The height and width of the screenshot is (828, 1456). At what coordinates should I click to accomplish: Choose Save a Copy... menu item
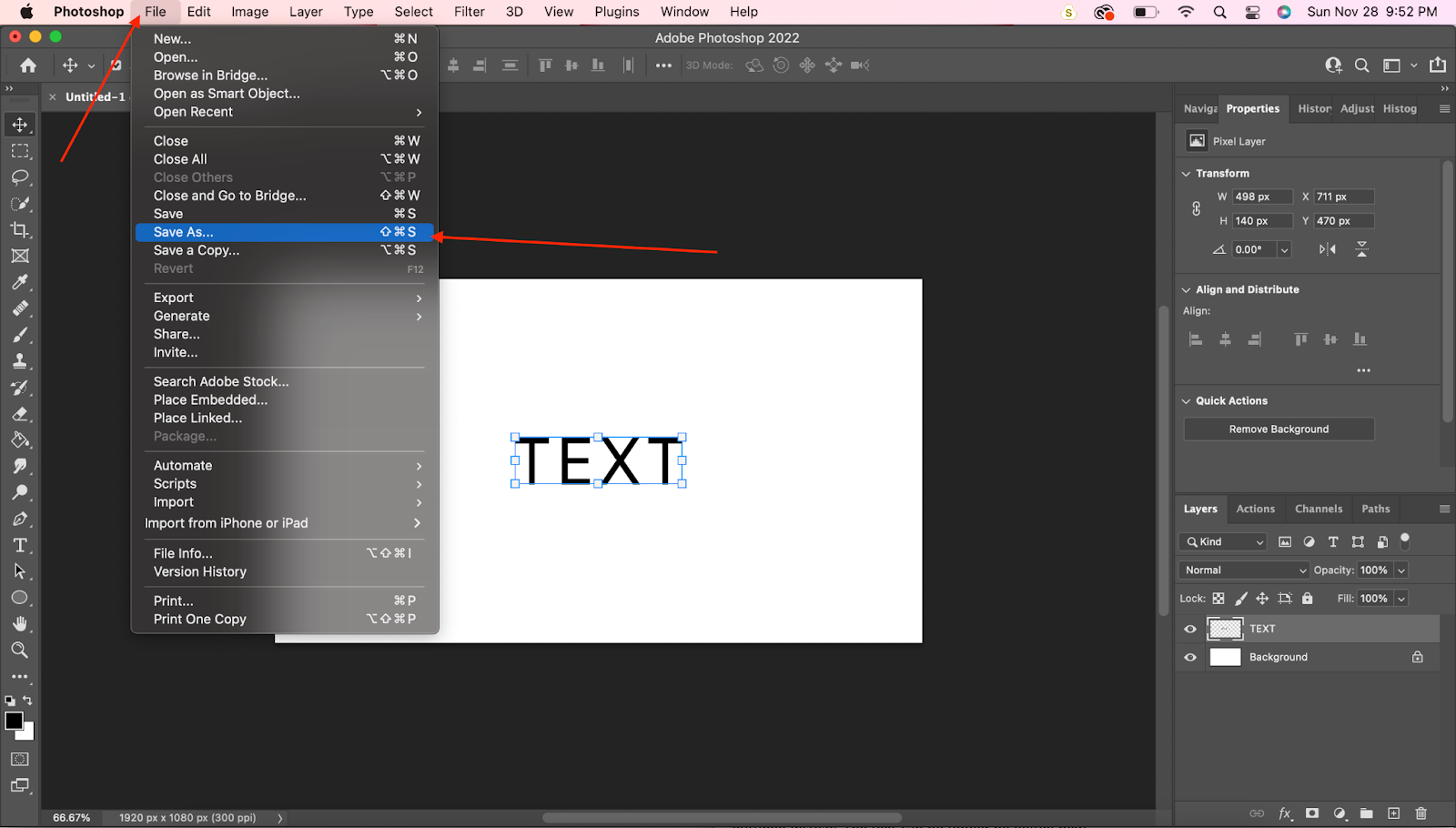pyautogui.click(x=285, y=250)
